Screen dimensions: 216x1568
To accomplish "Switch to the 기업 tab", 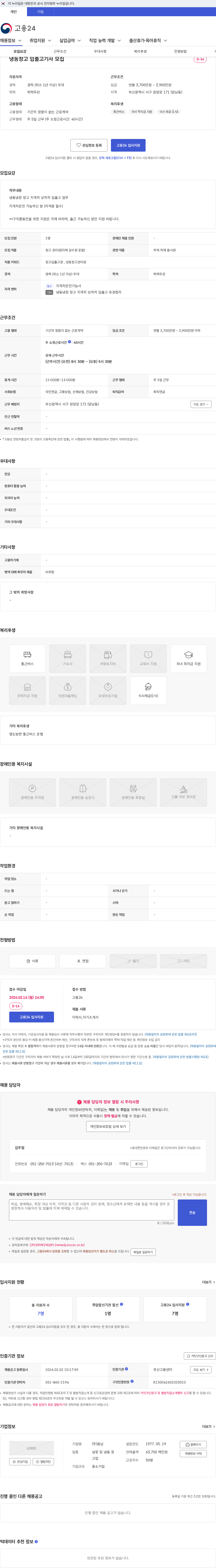I will [x=40, y=11].
